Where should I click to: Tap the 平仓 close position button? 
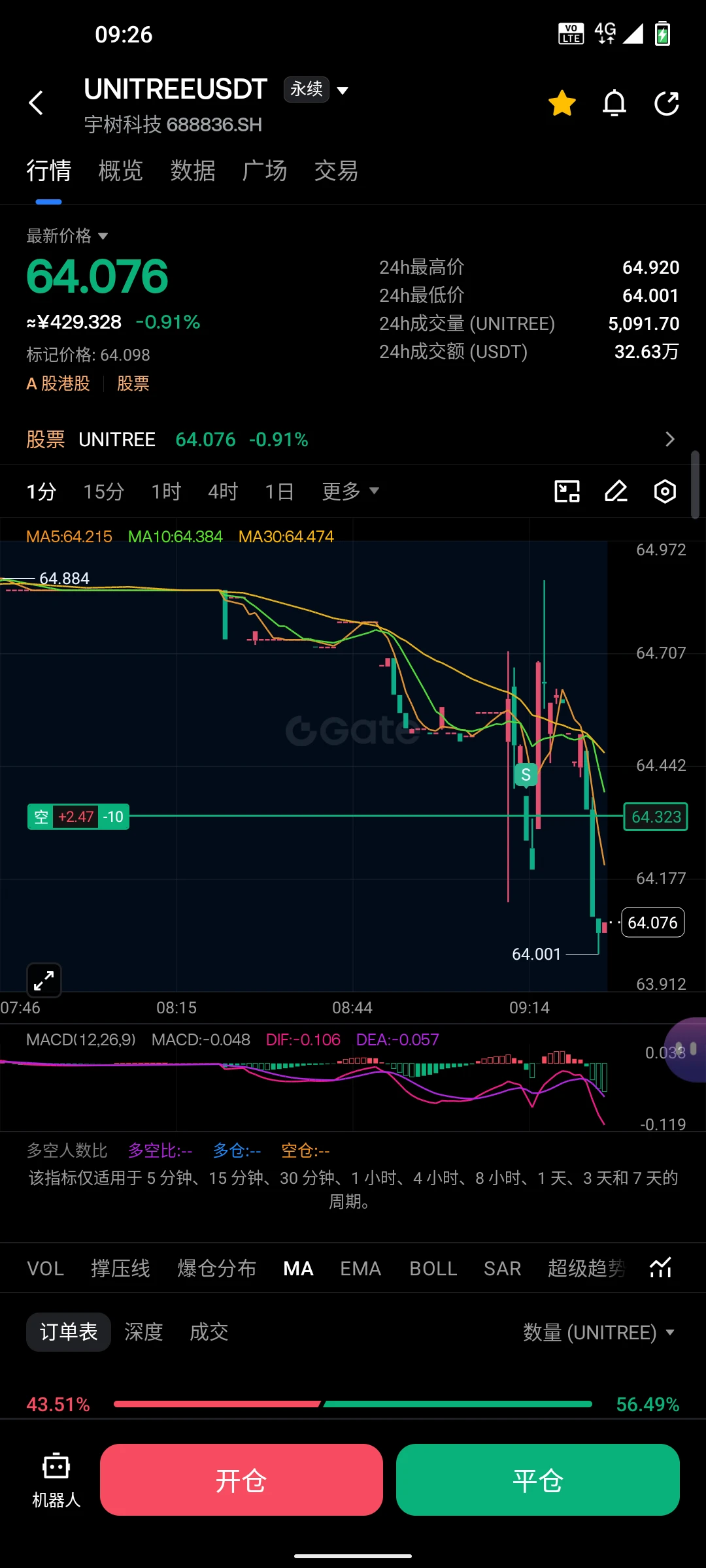coord(538,1480)
